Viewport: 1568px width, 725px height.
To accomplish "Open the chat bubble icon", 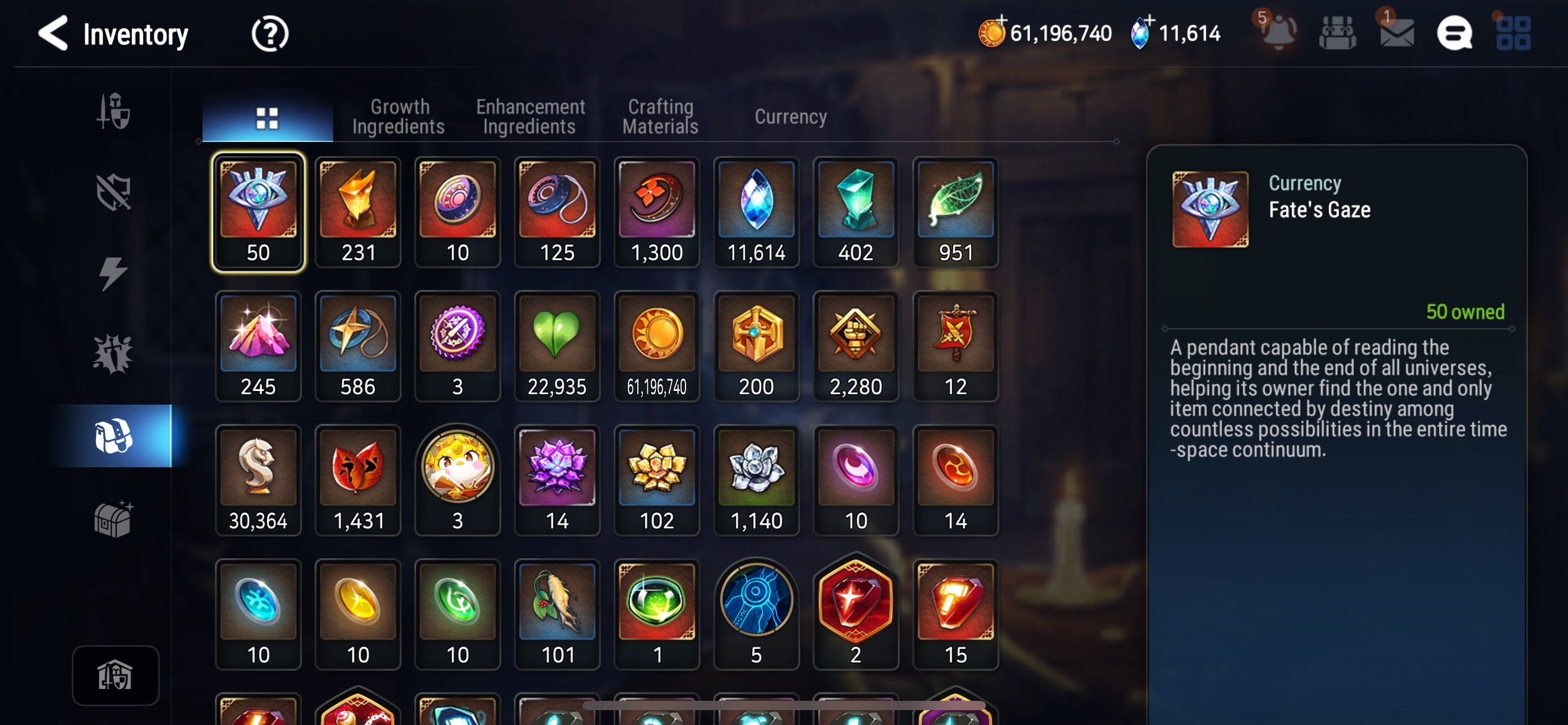I will pos(1454,33).
